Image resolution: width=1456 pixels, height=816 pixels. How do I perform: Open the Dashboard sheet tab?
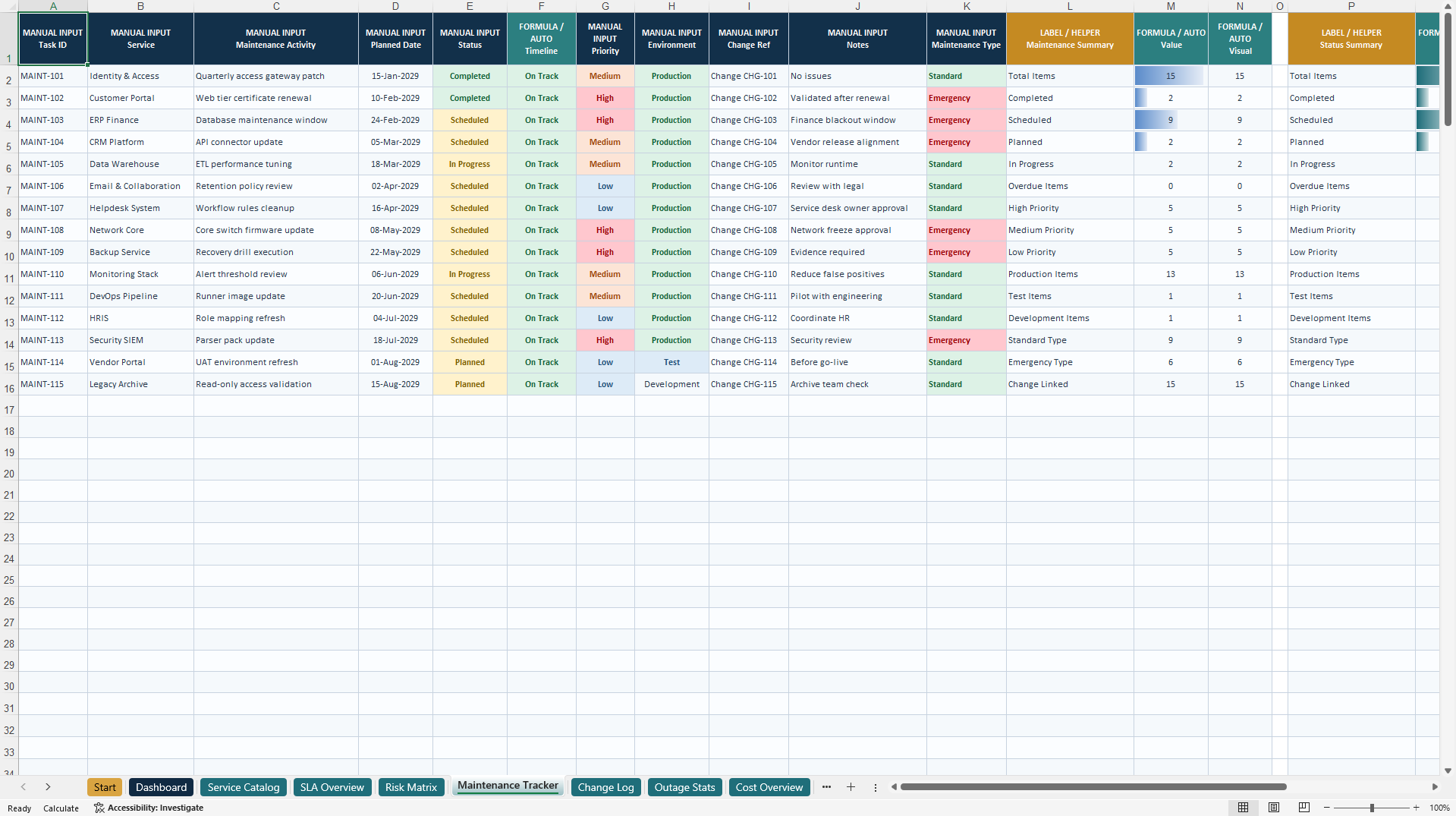[161, 787]
